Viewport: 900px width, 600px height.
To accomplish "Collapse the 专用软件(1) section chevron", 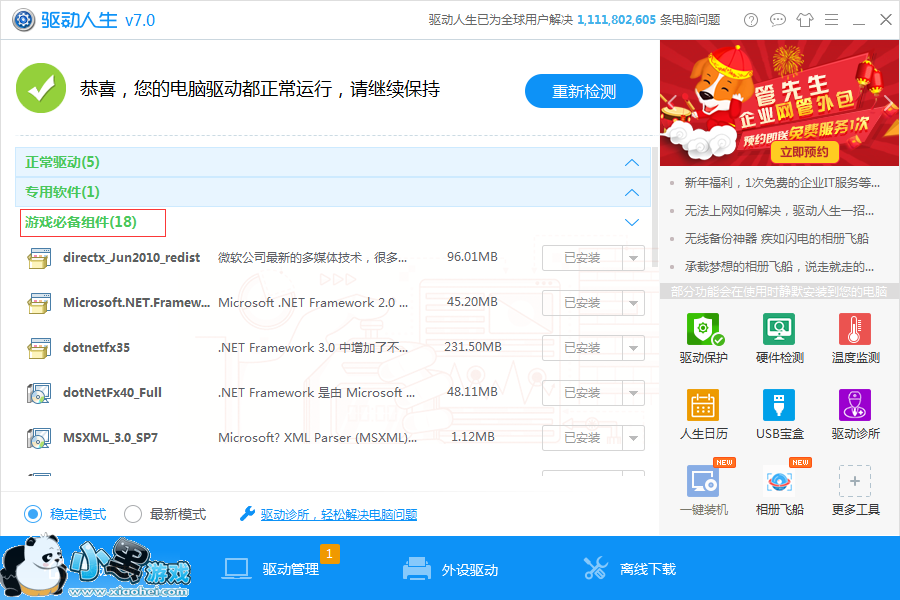I will (631, 192).
